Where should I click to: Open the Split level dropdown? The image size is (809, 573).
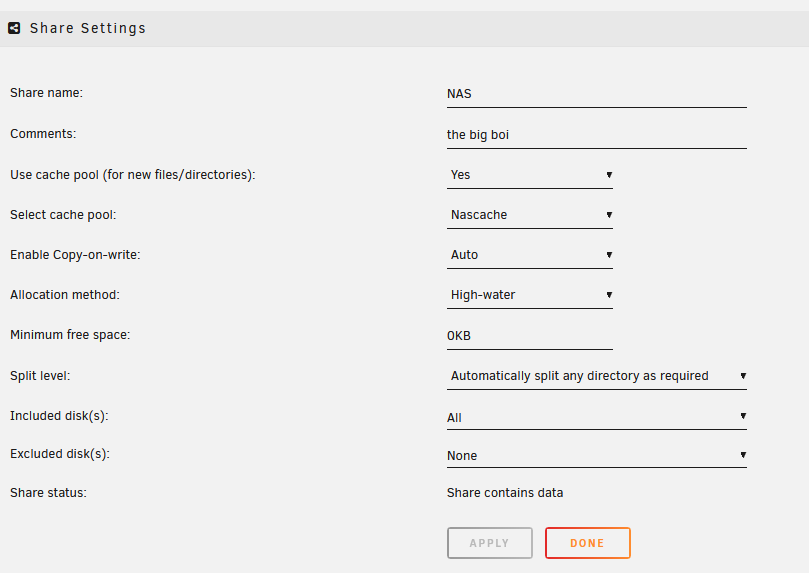click(x=596, y=376)
